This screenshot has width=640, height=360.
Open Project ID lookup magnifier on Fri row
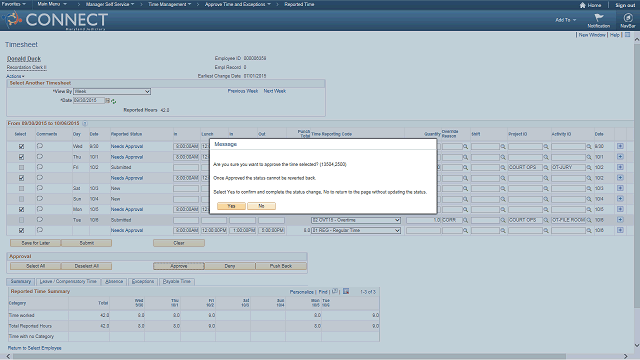click(x=546, y=167)
